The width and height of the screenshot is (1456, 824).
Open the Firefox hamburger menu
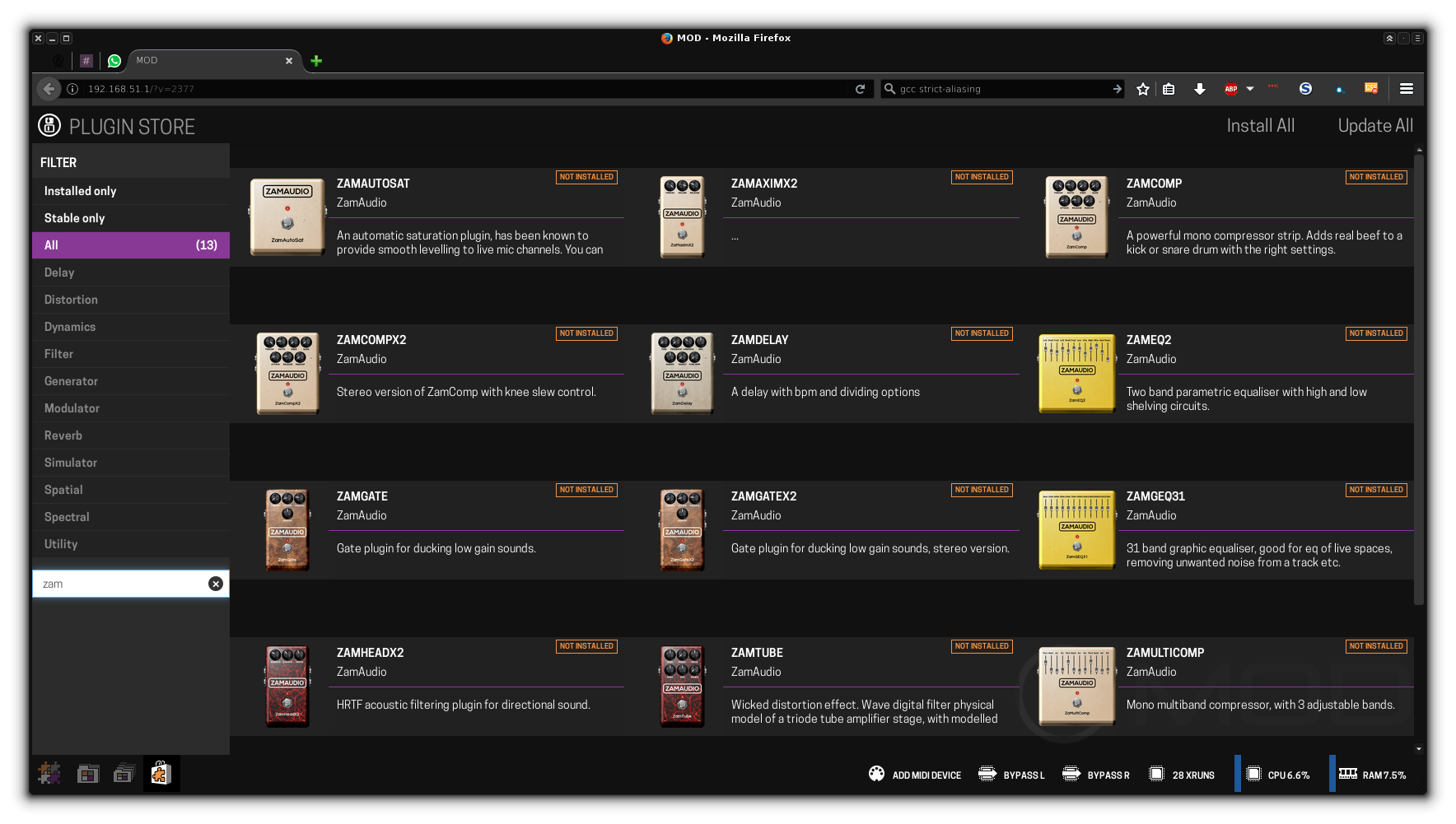[1407, 89]
